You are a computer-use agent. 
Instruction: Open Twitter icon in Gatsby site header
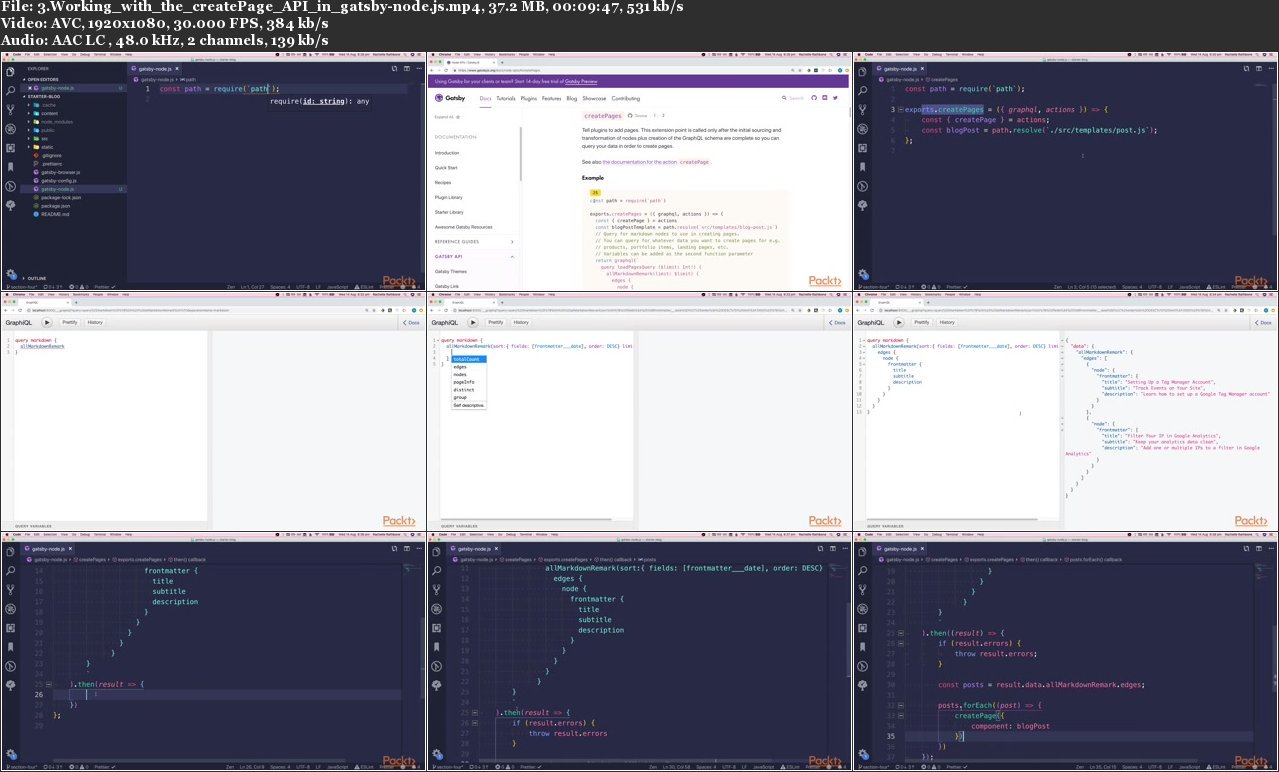click(x=834, y=98)
